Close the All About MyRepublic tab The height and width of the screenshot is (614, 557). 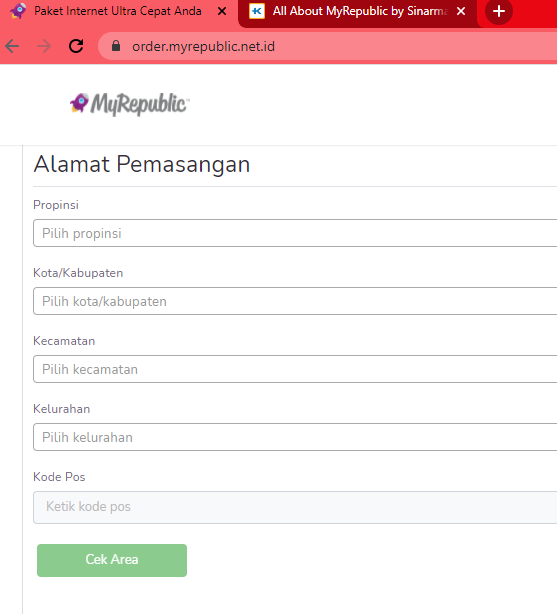[461, 11]
